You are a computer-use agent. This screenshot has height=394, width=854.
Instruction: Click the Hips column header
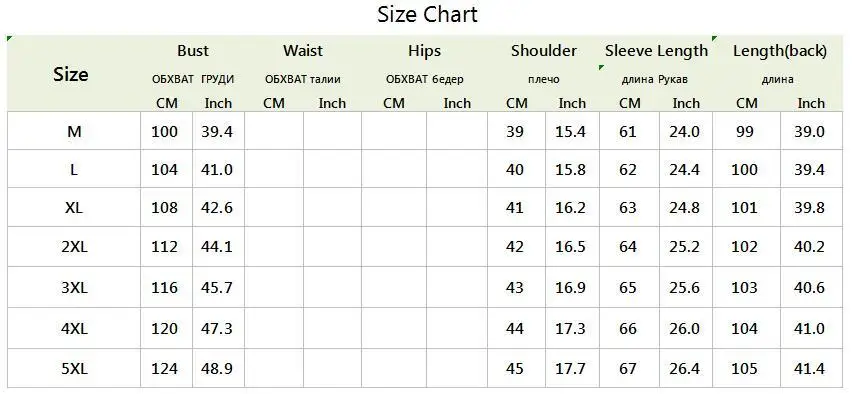click(424, 51)
